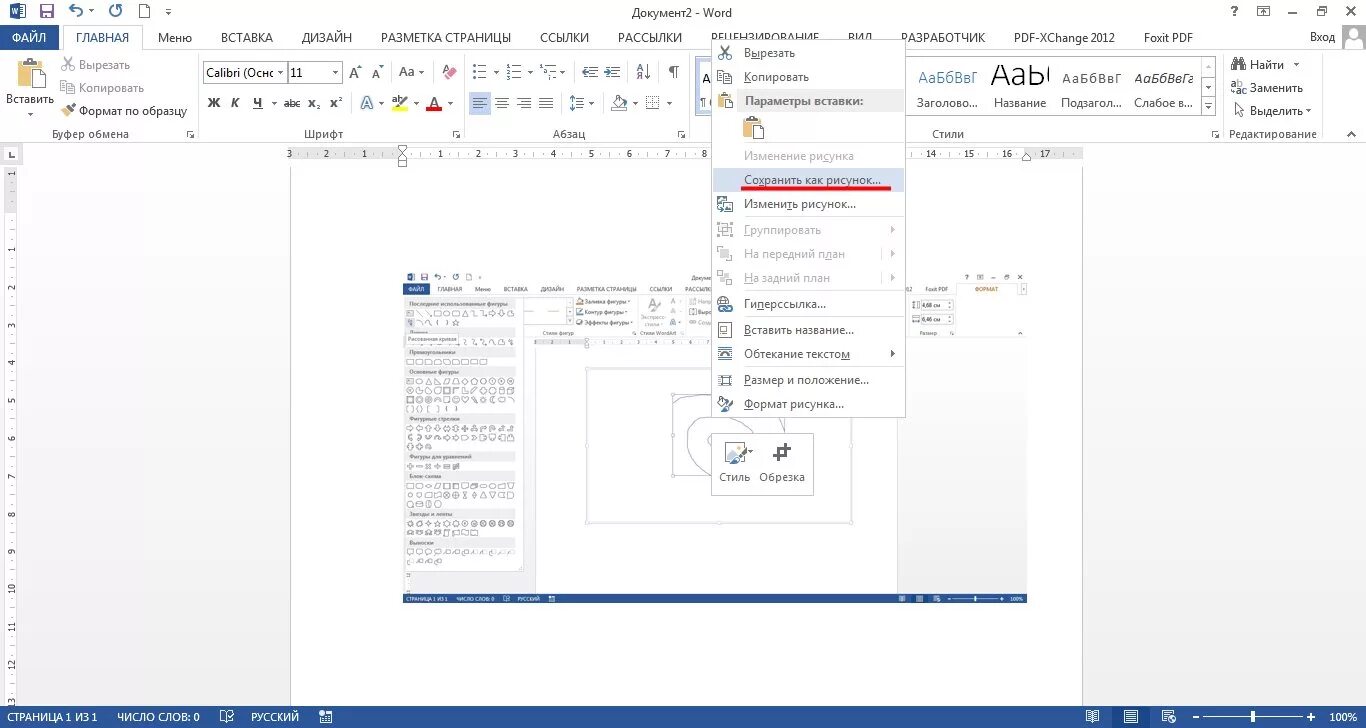Toggle italic (К) formatting
This screenshot has width=1366, height=728.
pos(235,103)
